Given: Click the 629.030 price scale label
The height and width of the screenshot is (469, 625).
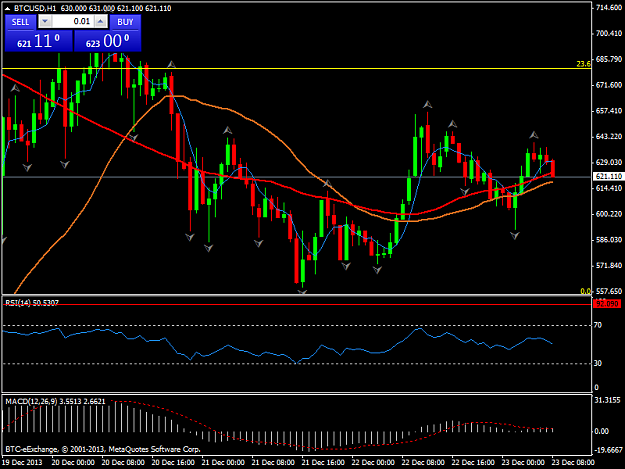Looking at the screenshot, I should point(609,162).
